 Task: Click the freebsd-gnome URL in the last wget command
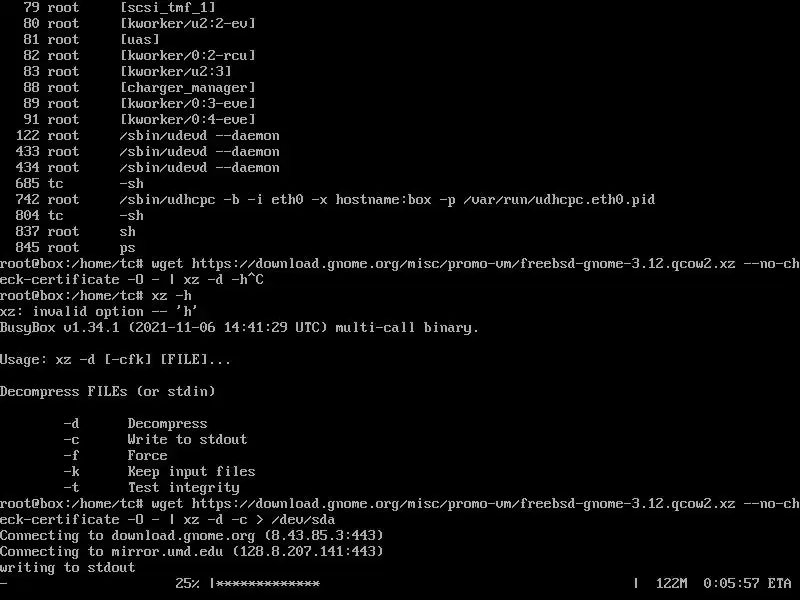tap(463, 504)
